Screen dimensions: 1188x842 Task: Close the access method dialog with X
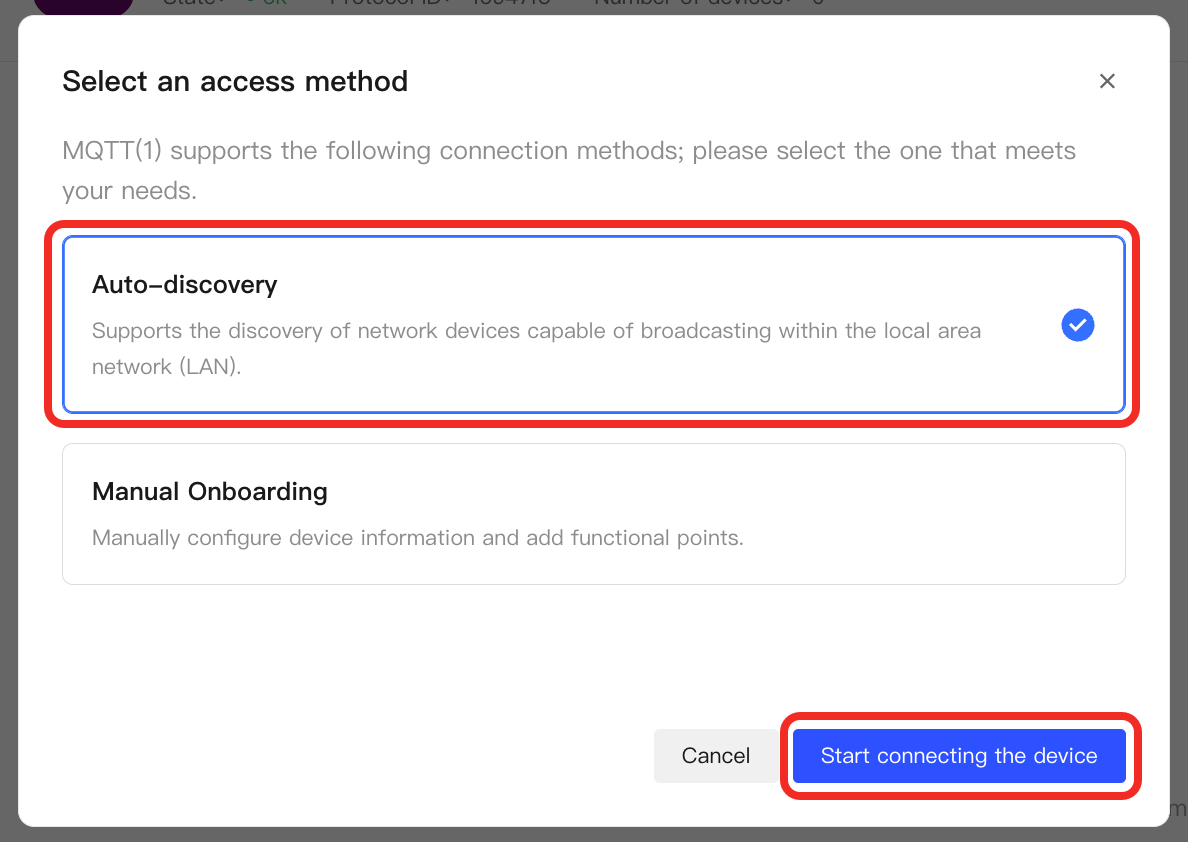tap(1107, 81)
